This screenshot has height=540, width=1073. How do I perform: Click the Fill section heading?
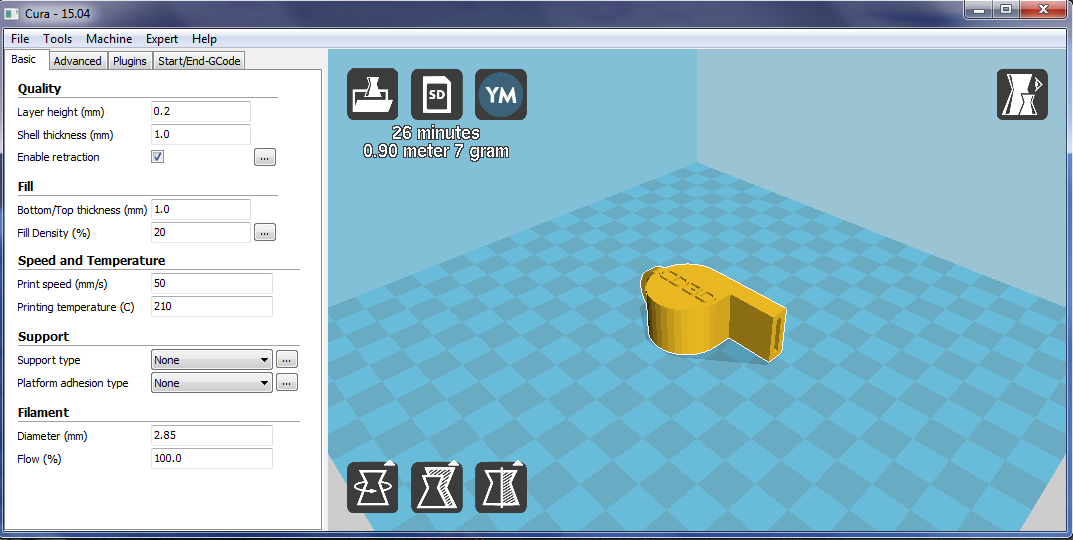click(x=25, y=186)
